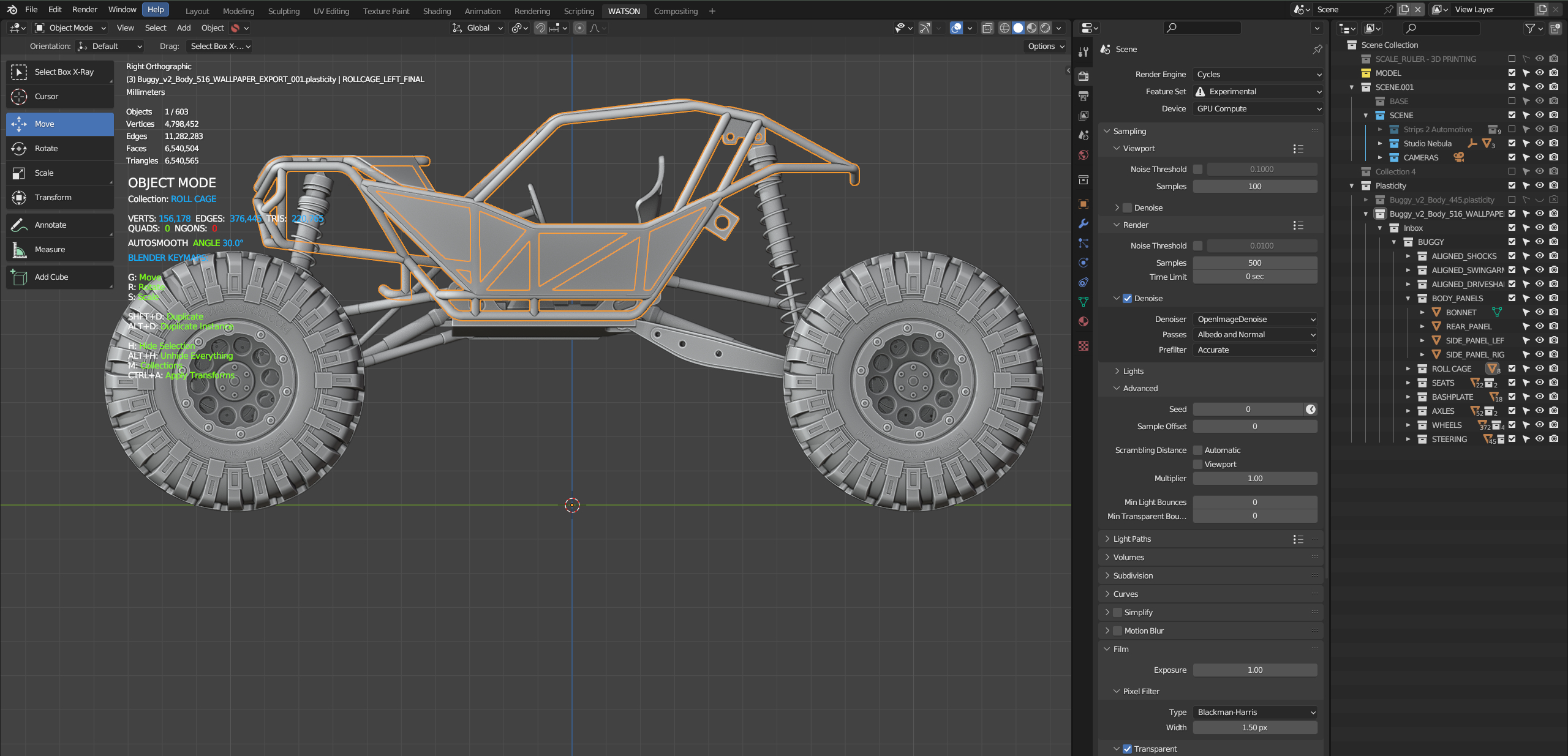
Task: Select the Annotate tool
Action: point(50,225)
